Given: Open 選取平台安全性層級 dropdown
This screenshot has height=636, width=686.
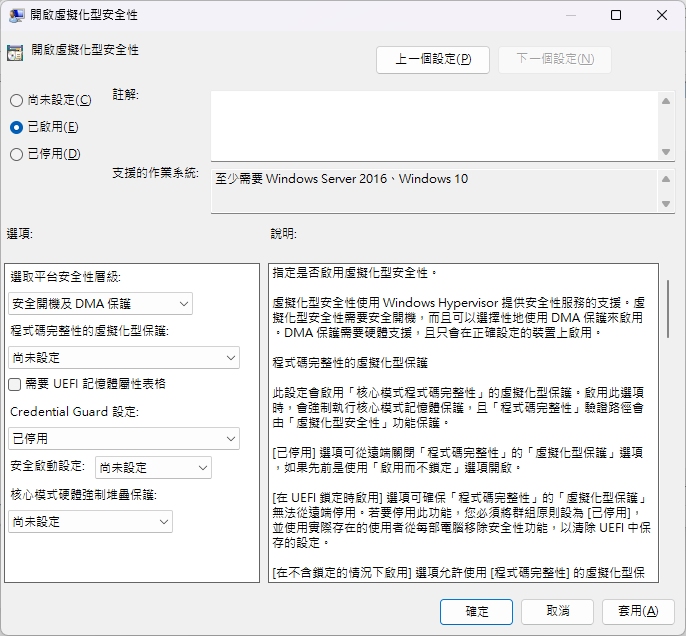Looking at the screenshot, I should pyautogui.click(x=100, y=304).
